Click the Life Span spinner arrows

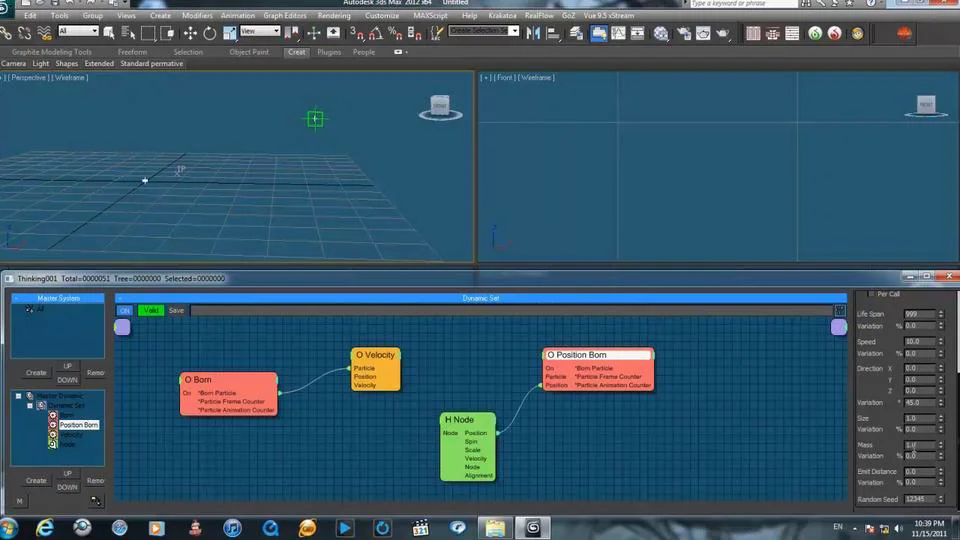pos(941,314)
